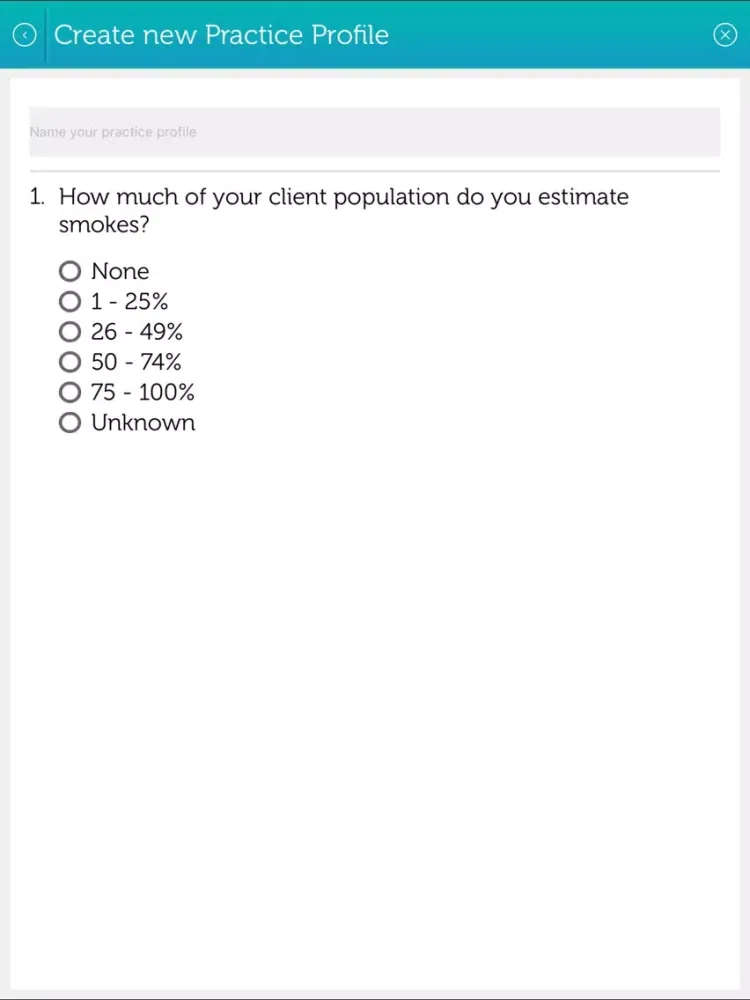This screenshot has height=1000, width=750.
Task: Click the smoking population question text
Action: 344,210
